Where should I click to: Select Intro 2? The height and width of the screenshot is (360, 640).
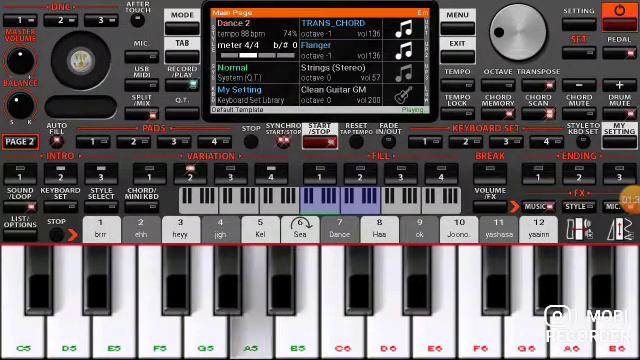pos(60,173)
